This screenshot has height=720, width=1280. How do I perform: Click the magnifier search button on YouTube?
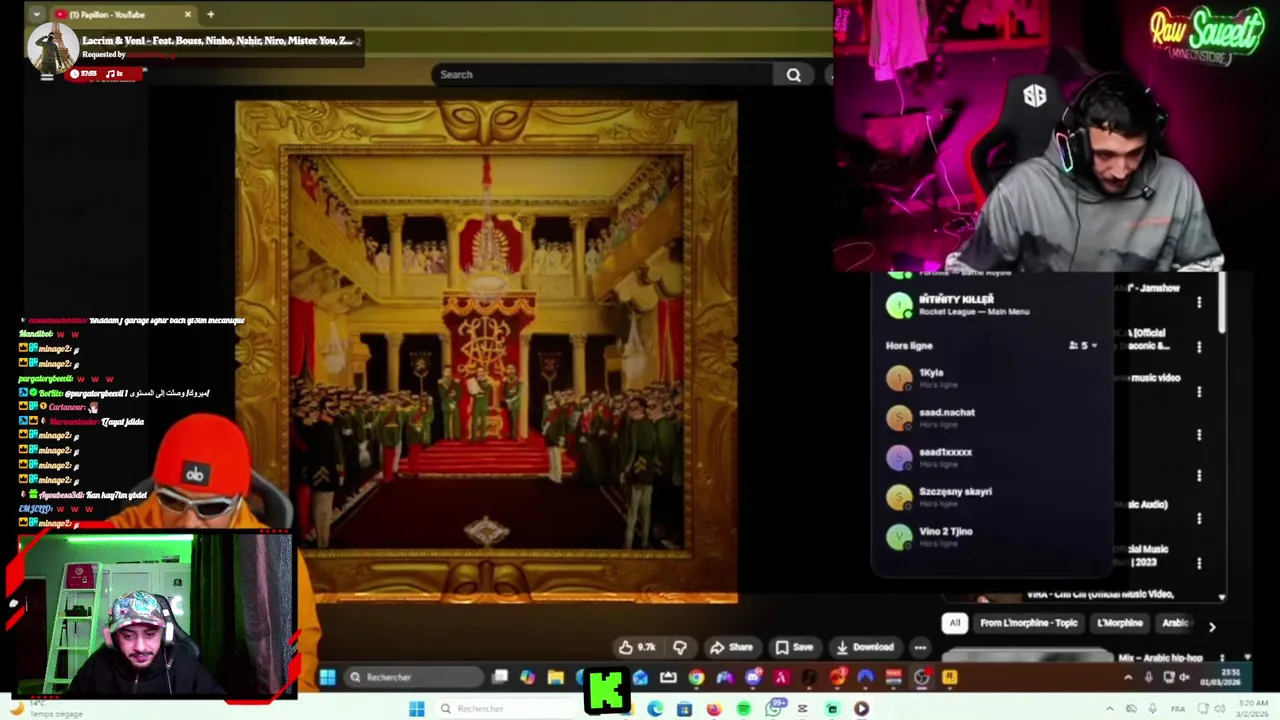coord(793,74)
